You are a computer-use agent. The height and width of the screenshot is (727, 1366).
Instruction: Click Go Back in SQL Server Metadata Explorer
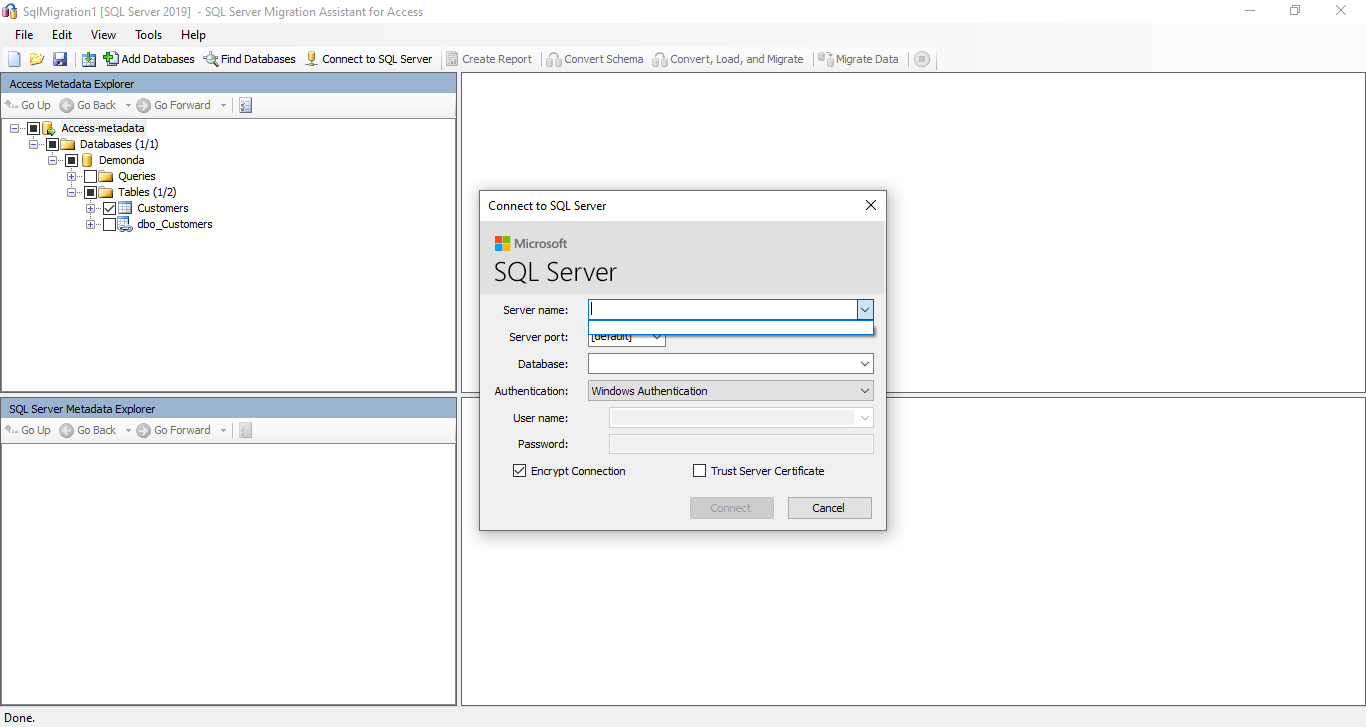tap(88, 430)
